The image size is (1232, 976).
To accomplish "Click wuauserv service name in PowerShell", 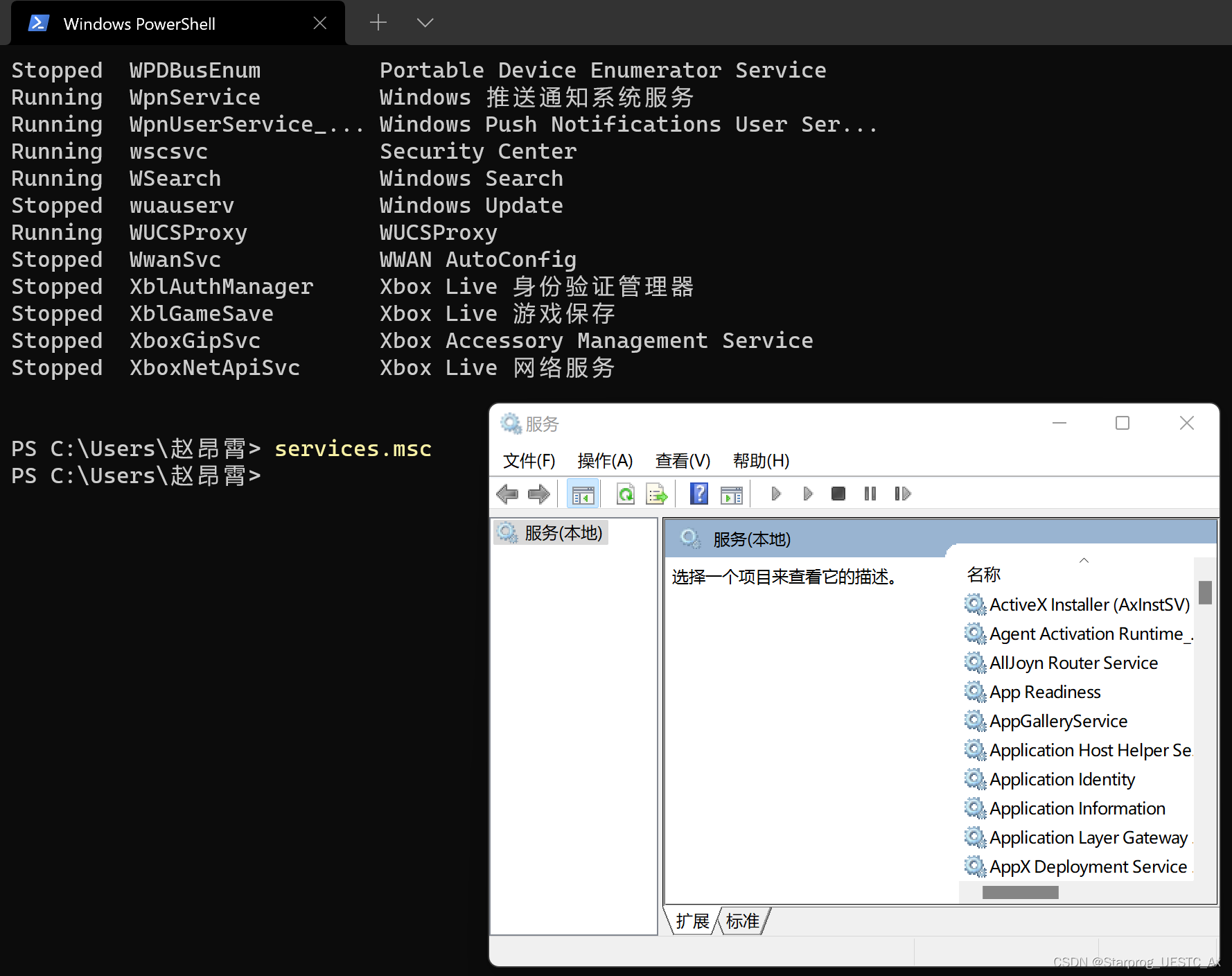I will pyautogui.click(x=182, y=205).
